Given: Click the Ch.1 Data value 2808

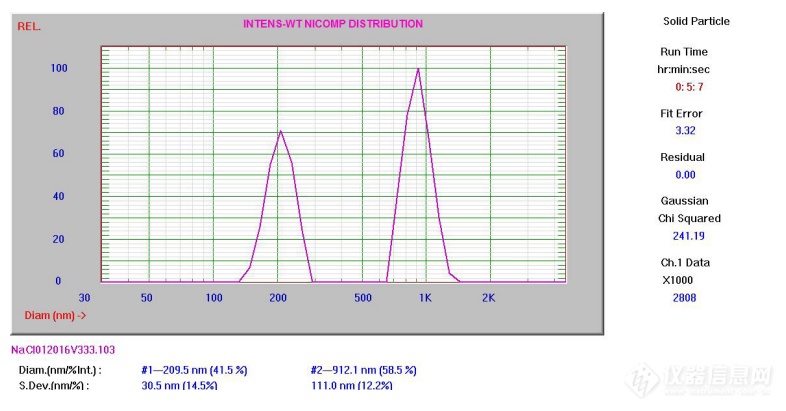Looking at the screenshot, I should 686,297.
